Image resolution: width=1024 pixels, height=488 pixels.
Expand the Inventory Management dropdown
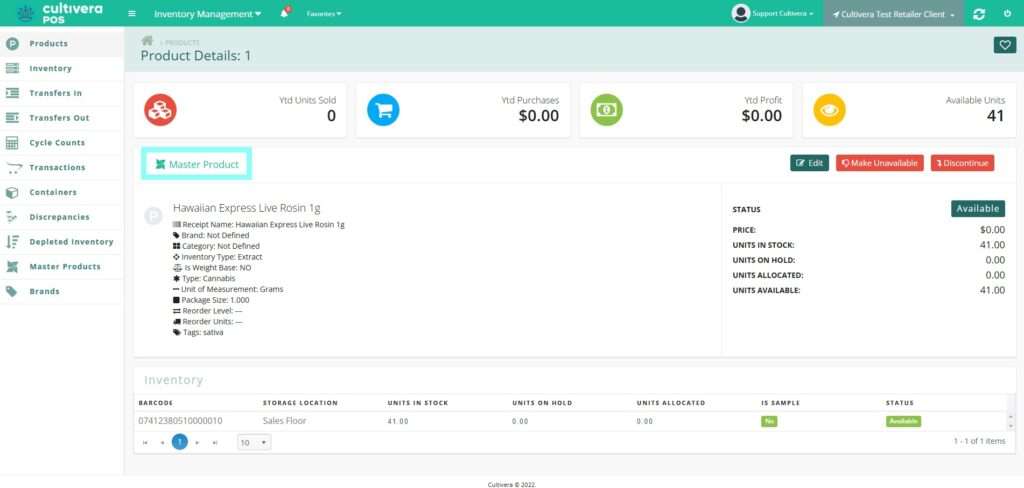point(207,14)
